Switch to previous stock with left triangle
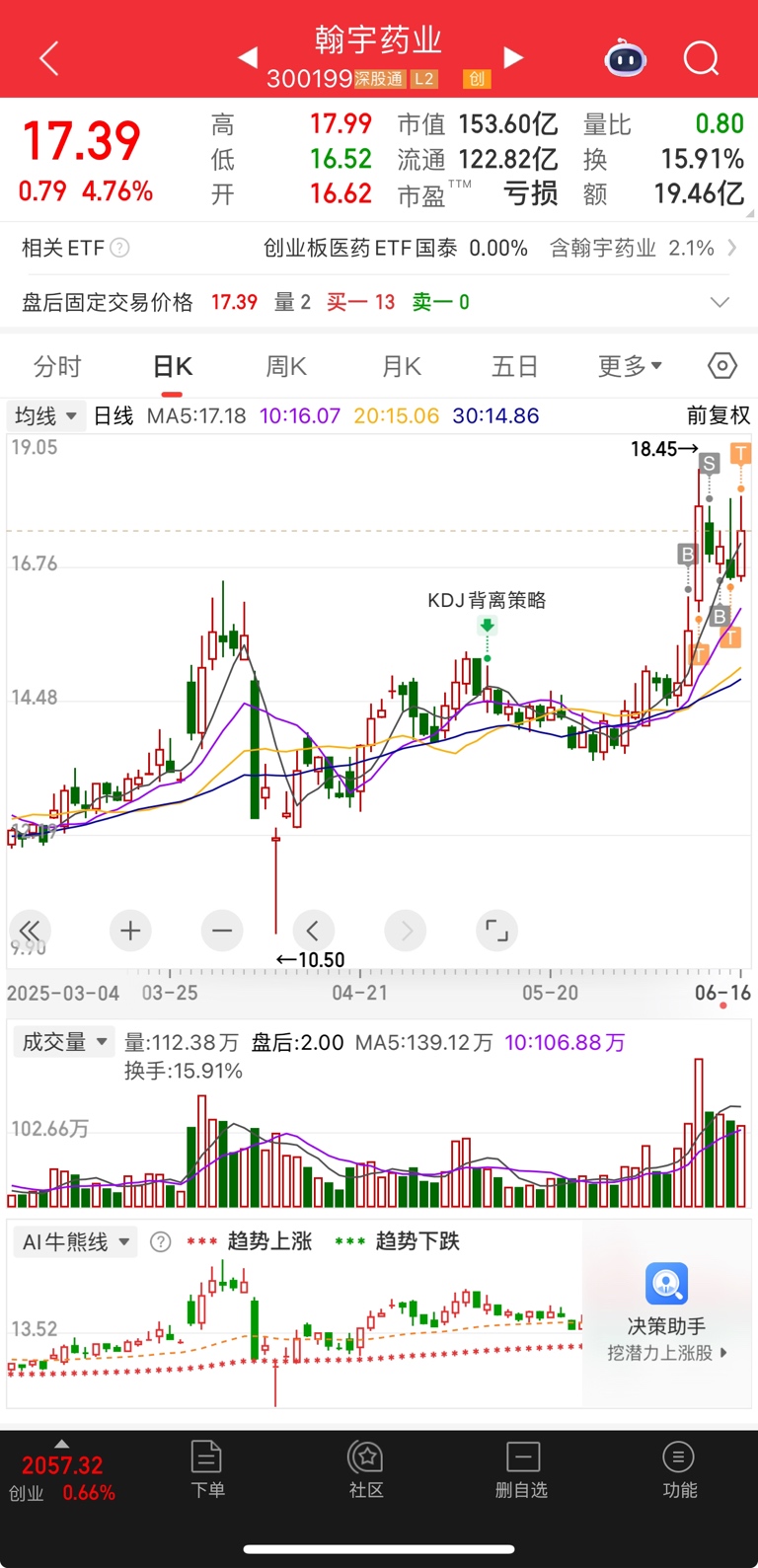Image resolution: width=758 pixels, height=1568 pixels. coord(249,58)
